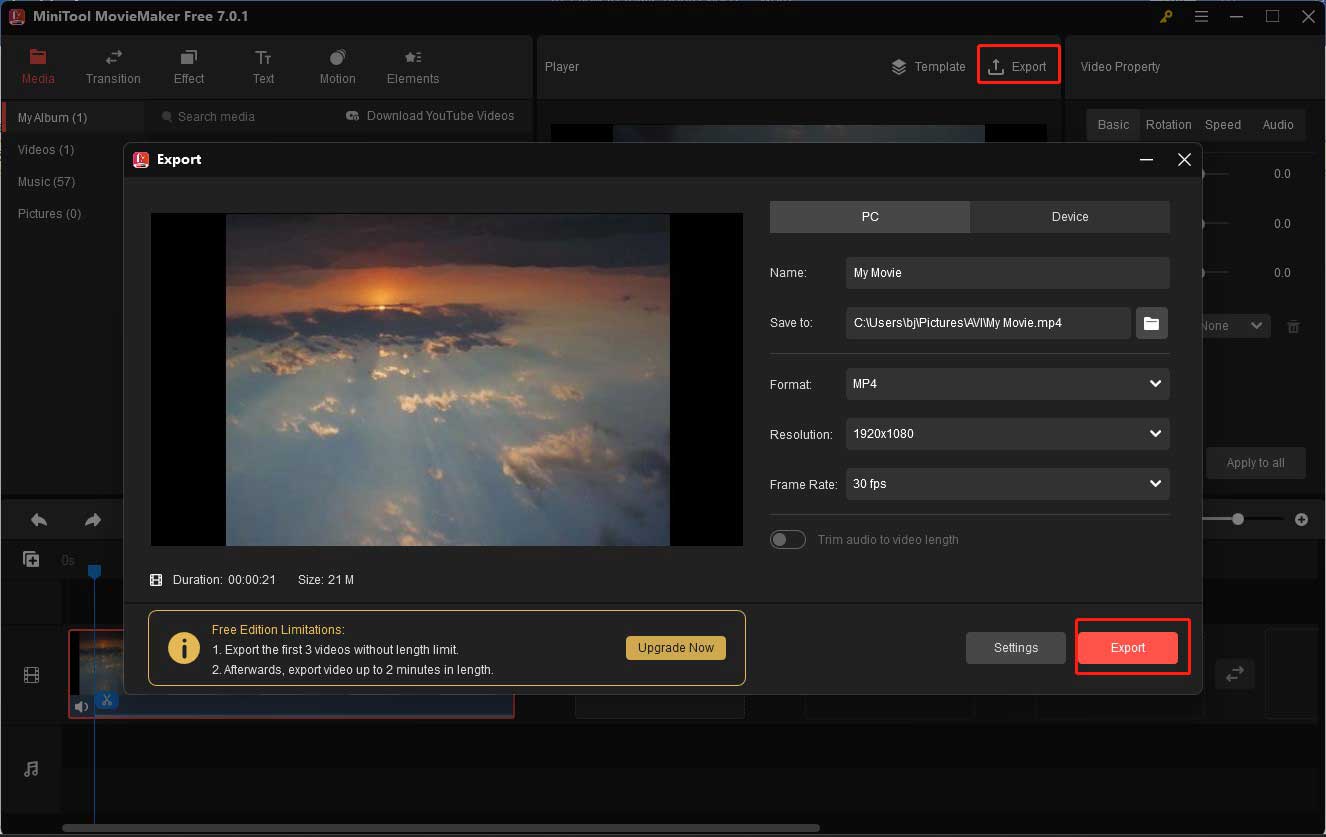Click the My Movie name field
Image resolution: width=1326 pixels, height=837 pixels.
click(1006, 272)
